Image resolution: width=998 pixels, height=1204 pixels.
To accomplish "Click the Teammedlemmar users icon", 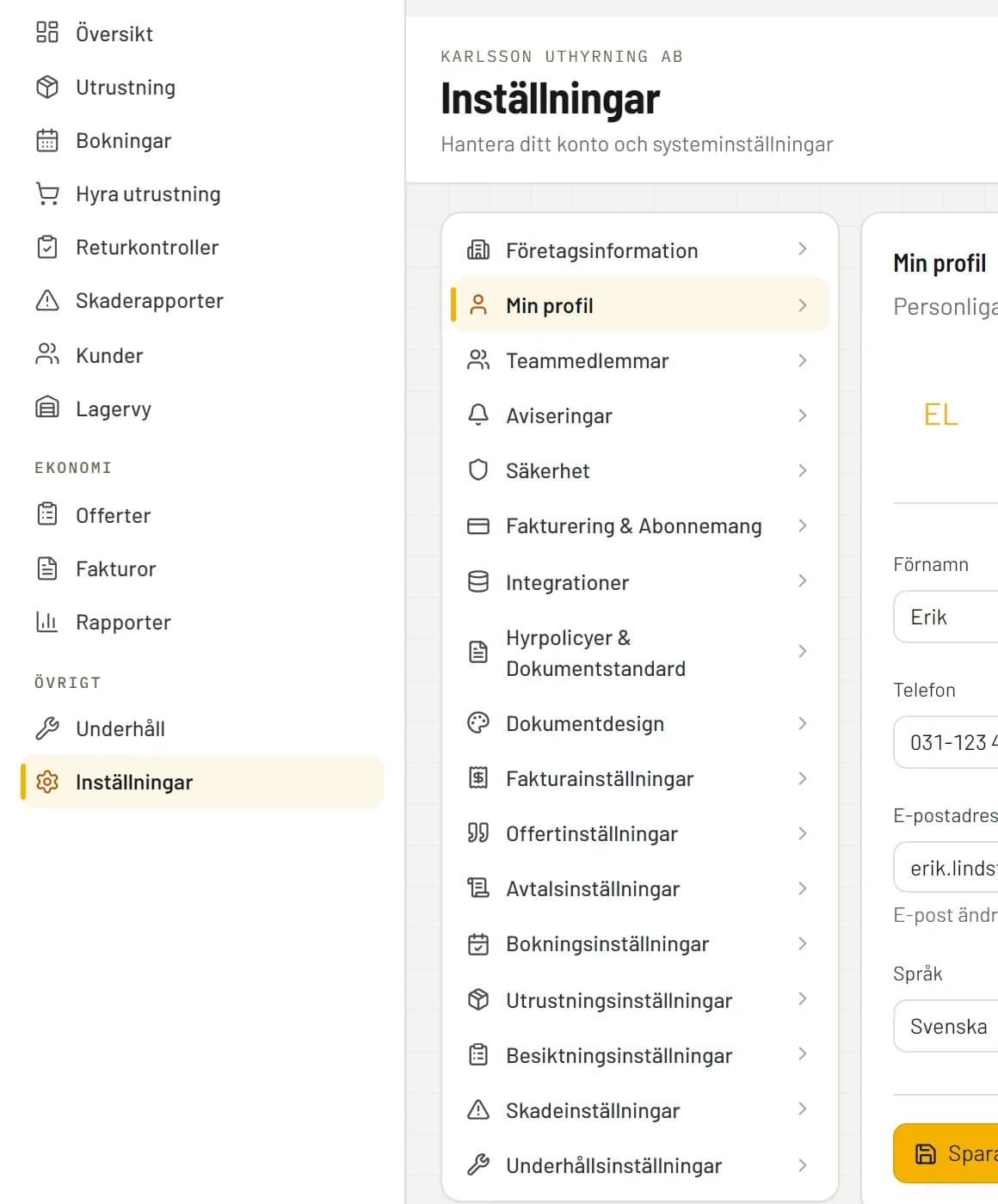I will click(478, 360).
